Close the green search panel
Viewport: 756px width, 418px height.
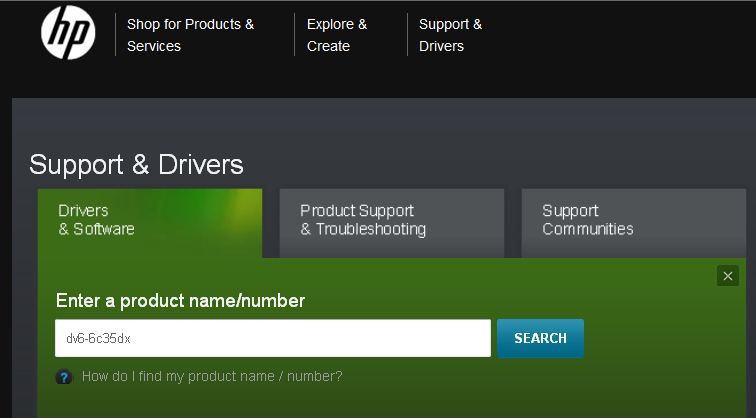(728, 276)
